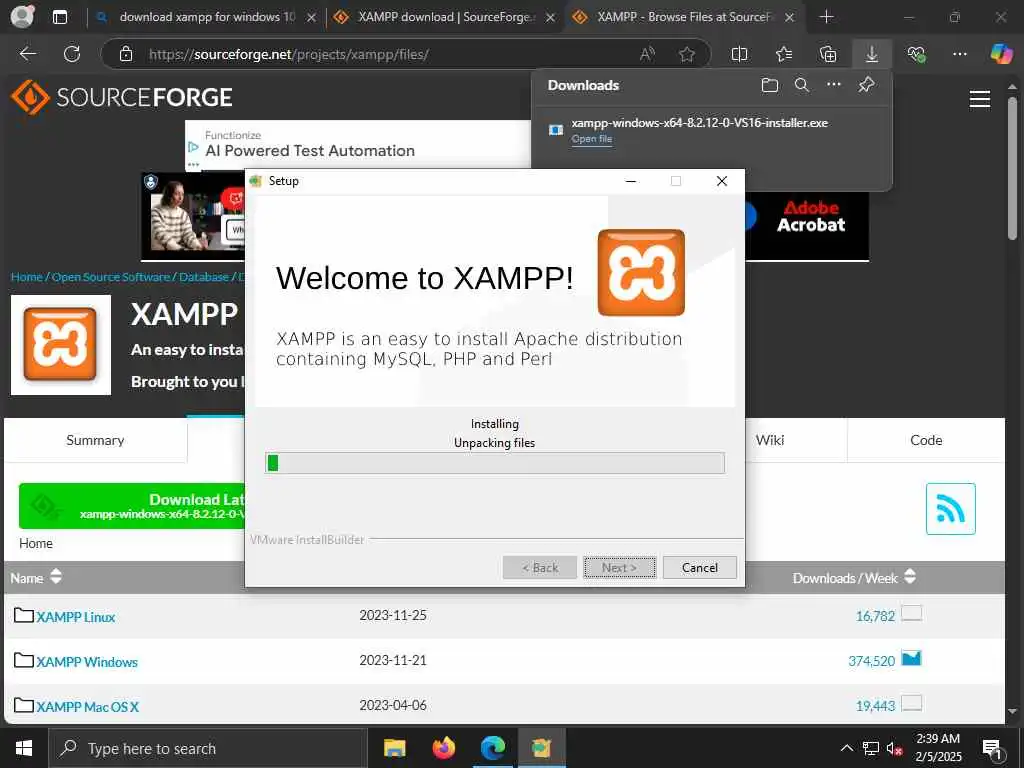This screenshot has width=1024, height=768.
Task: Switch to XAMPP installer taskbar icon
Action: pos(541,748)
